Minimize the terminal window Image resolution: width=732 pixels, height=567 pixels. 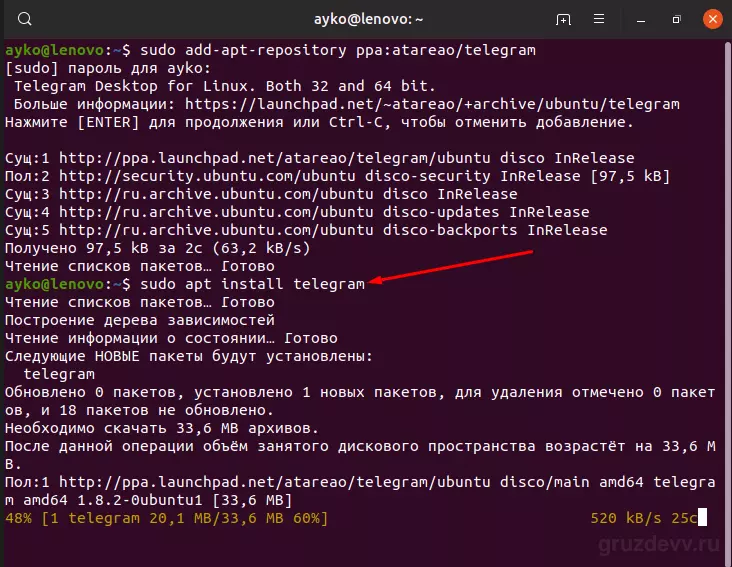point(641,20)
